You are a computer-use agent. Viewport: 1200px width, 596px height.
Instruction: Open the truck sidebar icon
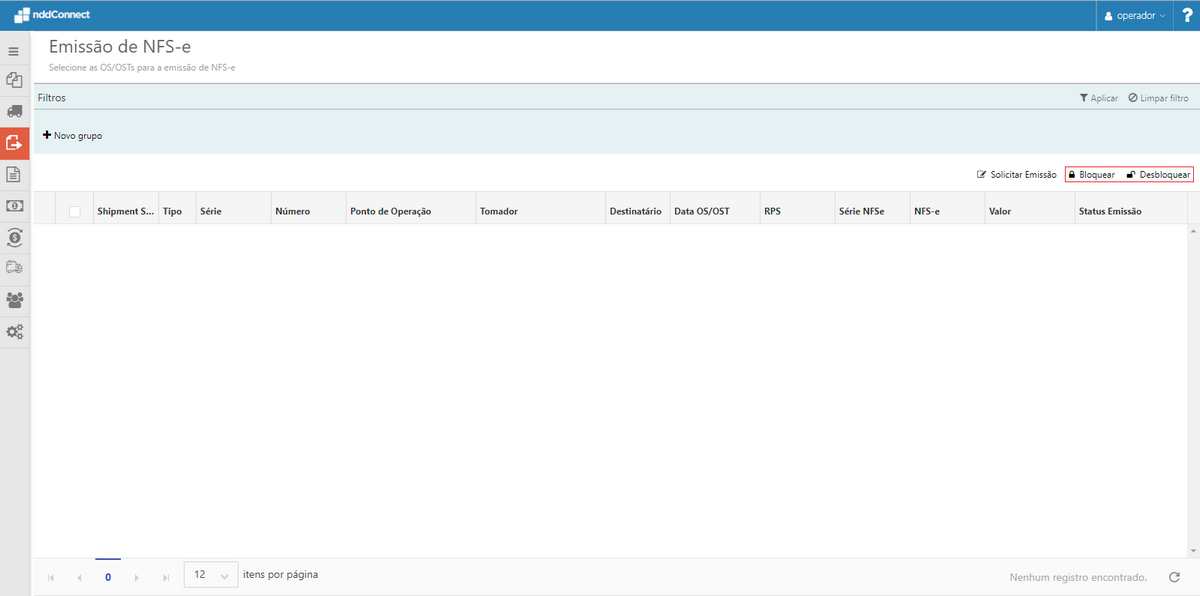(x=14, y=111)
